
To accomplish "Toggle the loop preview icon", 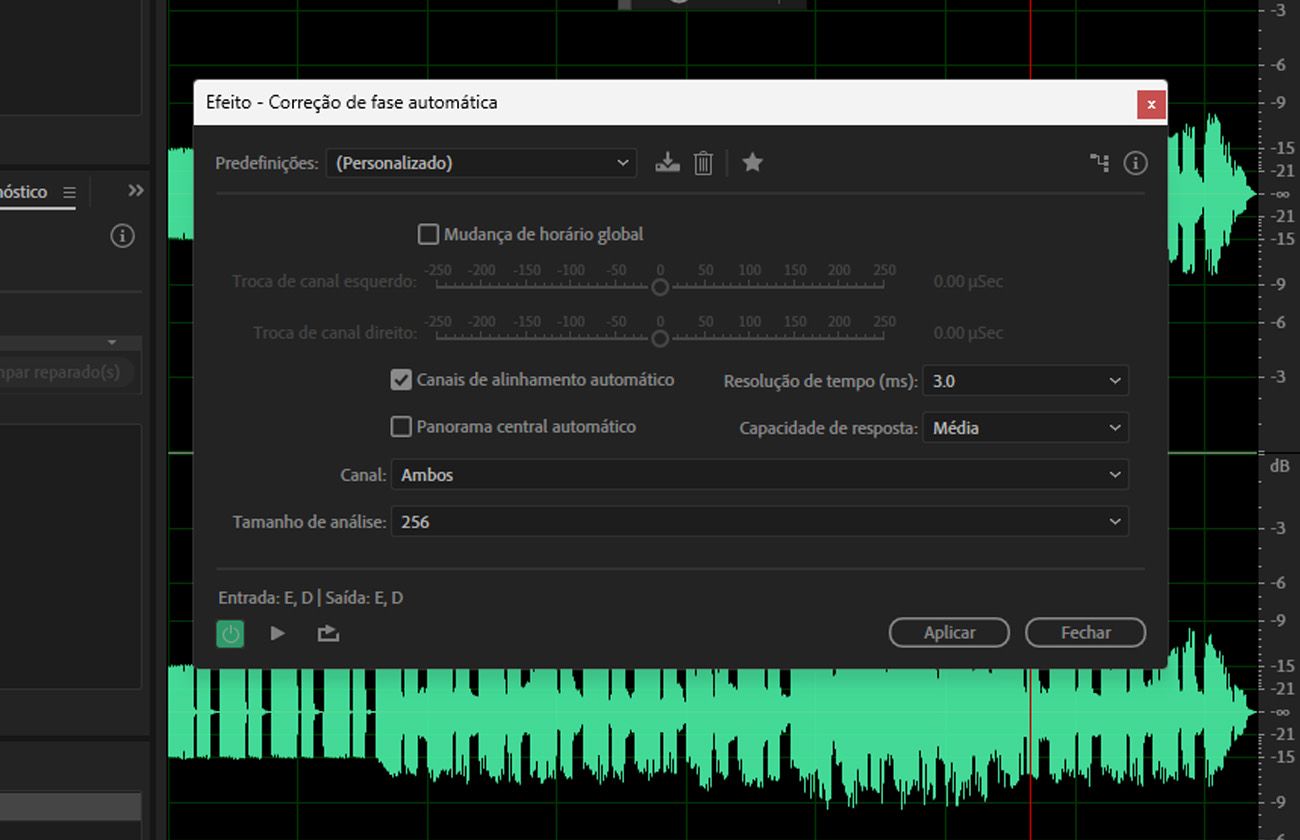I will click(328, 633).
